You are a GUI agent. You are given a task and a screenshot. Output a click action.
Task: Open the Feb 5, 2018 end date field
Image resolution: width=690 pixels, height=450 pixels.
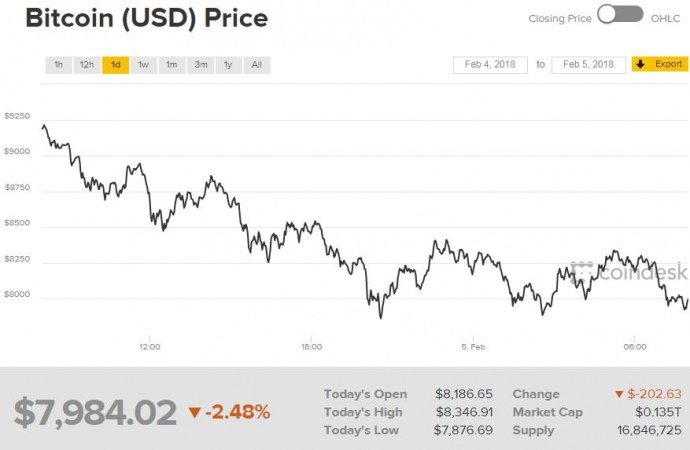point(588,65)
